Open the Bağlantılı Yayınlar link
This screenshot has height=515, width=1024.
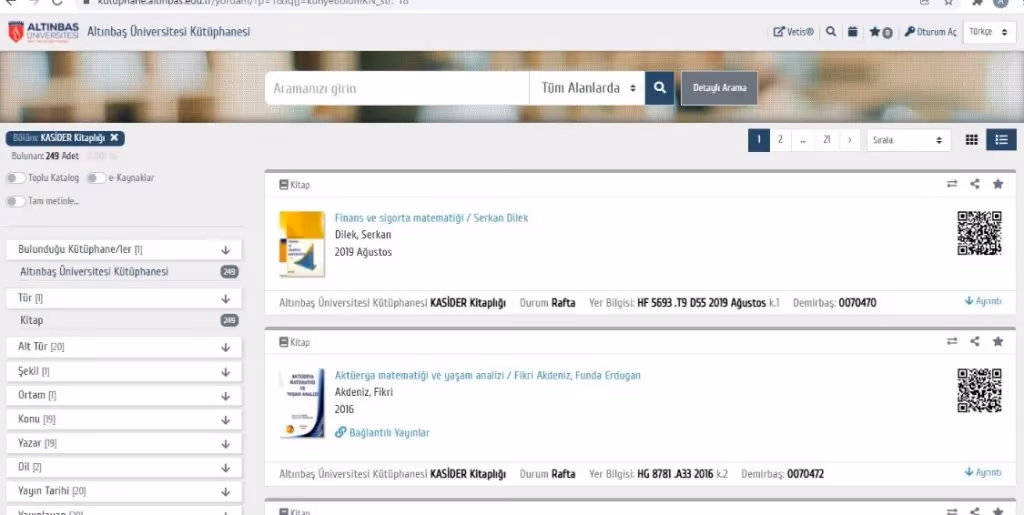(383, 432)
